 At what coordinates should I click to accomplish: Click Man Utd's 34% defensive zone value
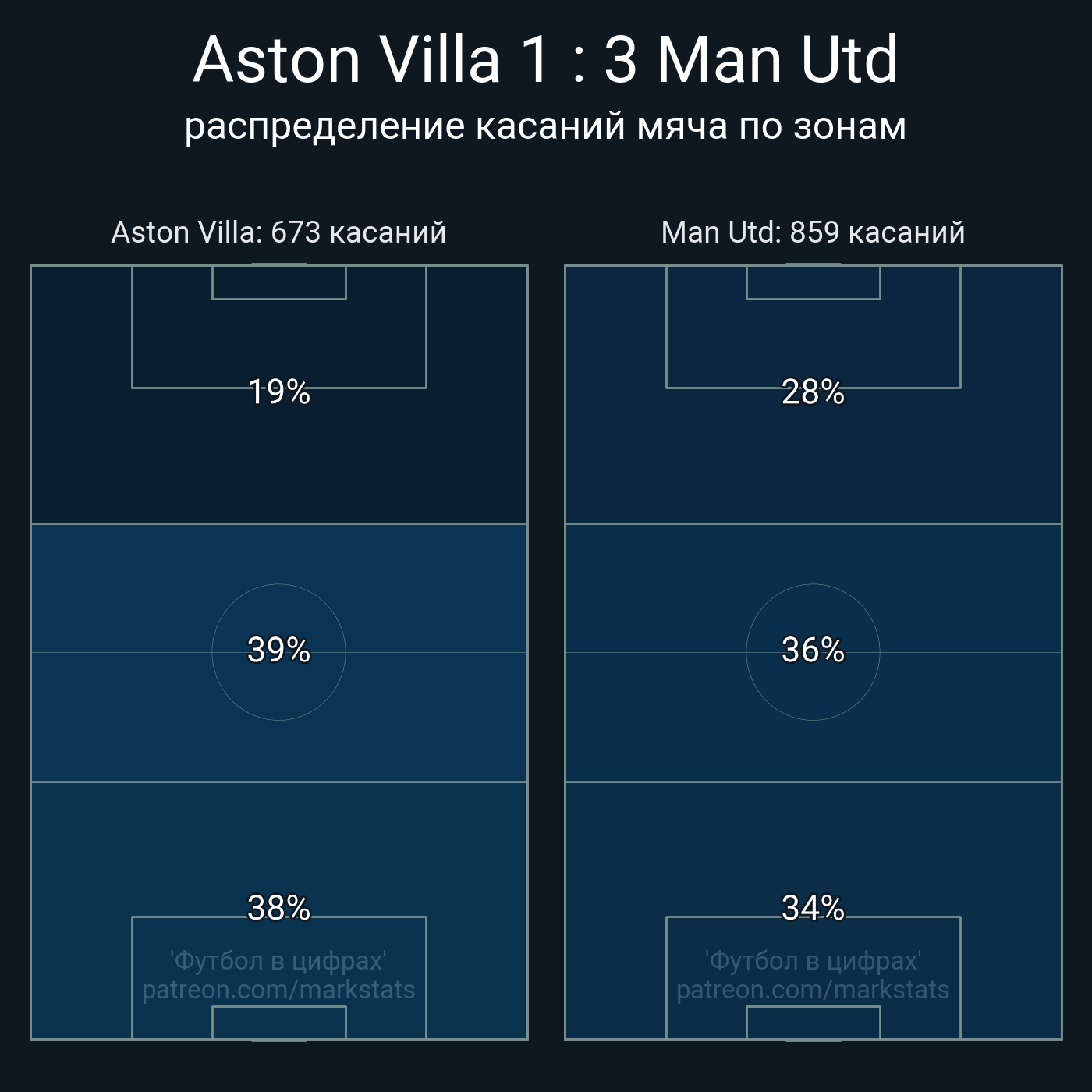coord(814,908)
